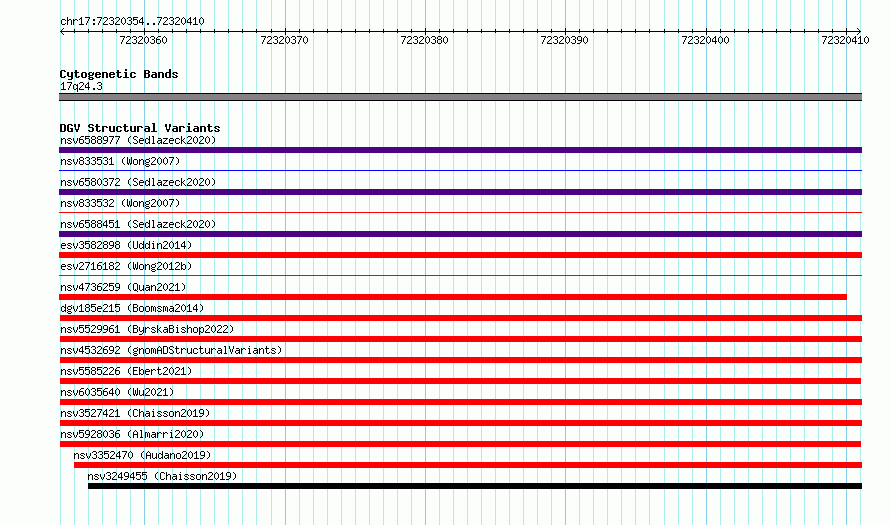The height and width of the screenshot is (525, 890).
Task: Open the nsv4532692 (gnomADStructuralVariants) label
Action: tap(171, 350)
